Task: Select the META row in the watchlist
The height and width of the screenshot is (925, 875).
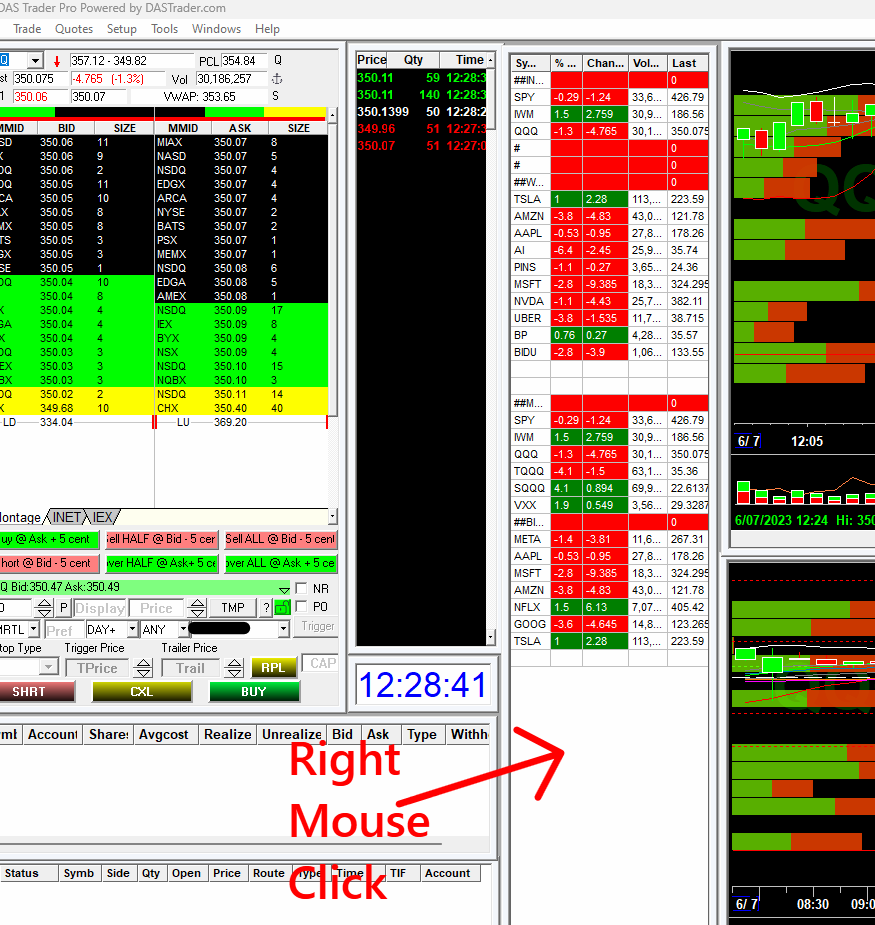Action: click(x=609, y=539)
